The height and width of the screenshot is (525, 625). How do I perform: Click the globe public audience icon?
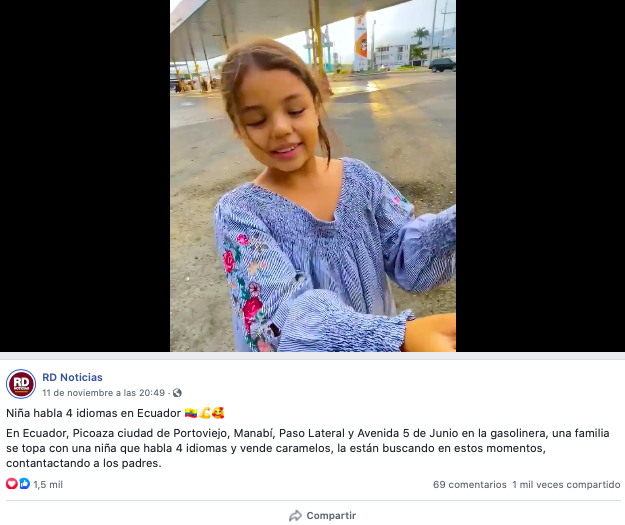click(177, 393)
